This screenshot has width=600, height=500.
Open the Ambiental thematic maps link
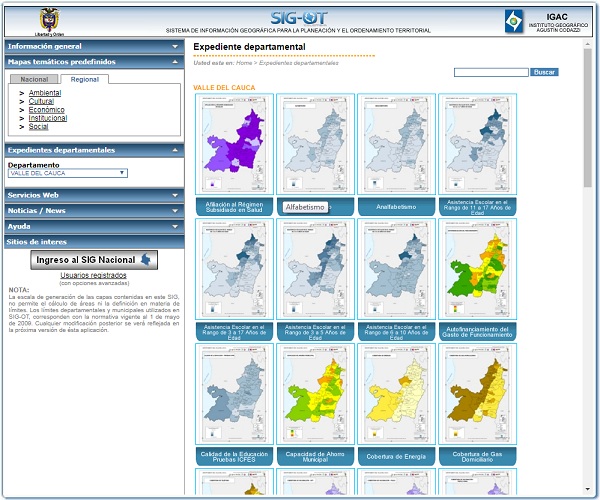pos(45,93)
